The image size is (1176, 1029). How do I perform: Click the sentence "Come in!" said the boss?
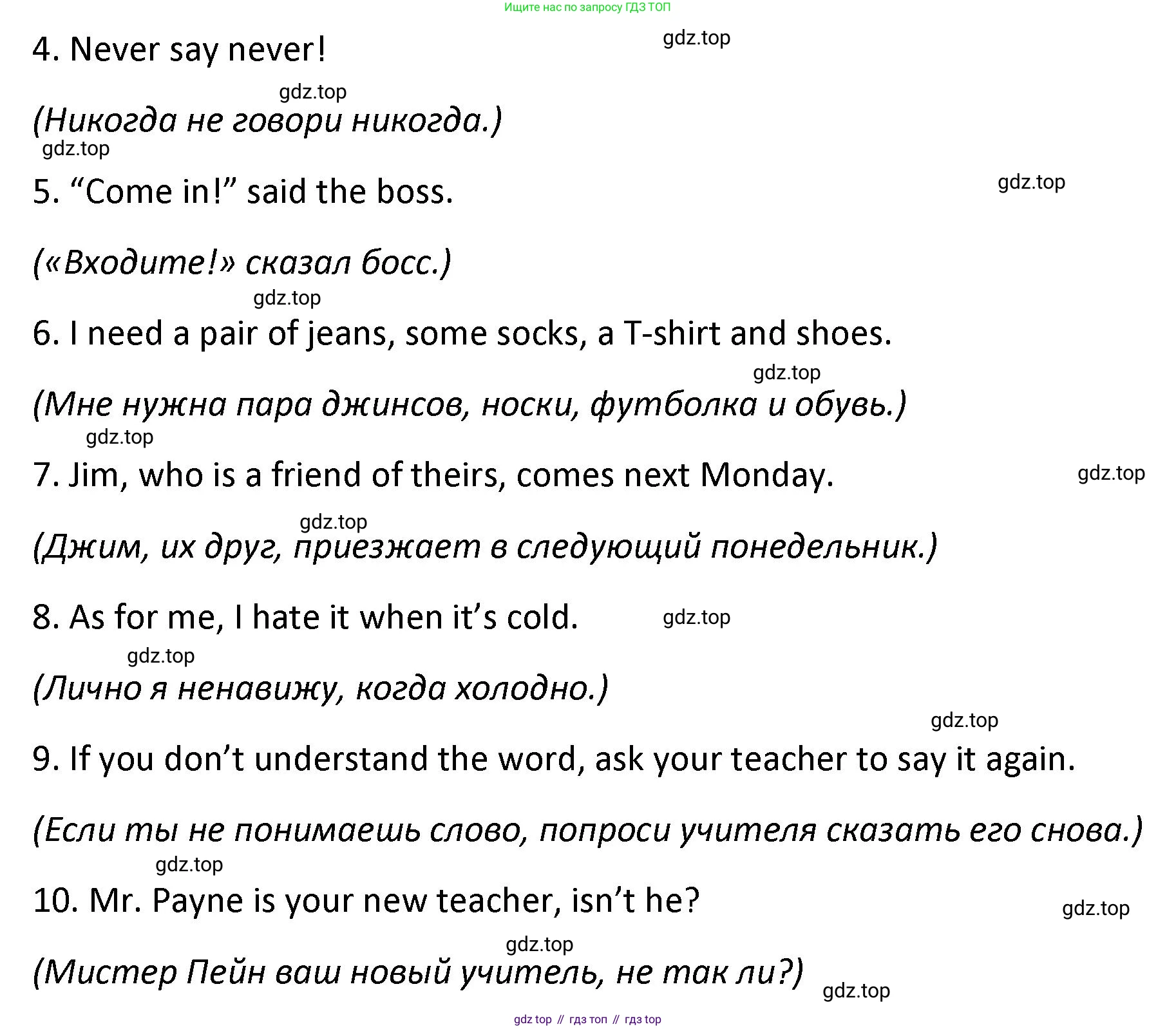point(243,191)
